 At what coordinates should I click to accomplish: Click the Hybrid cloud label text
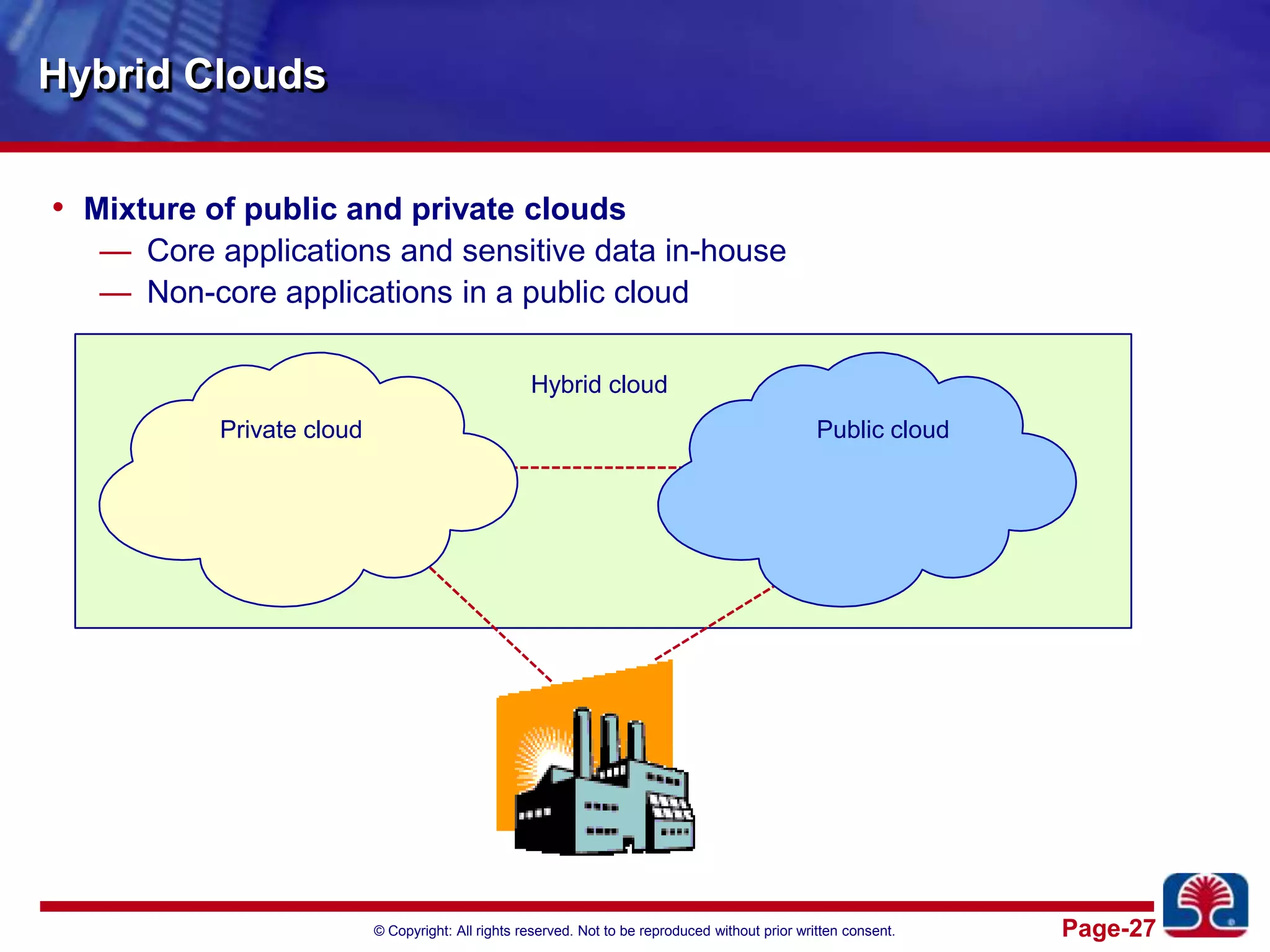(599, 385)
